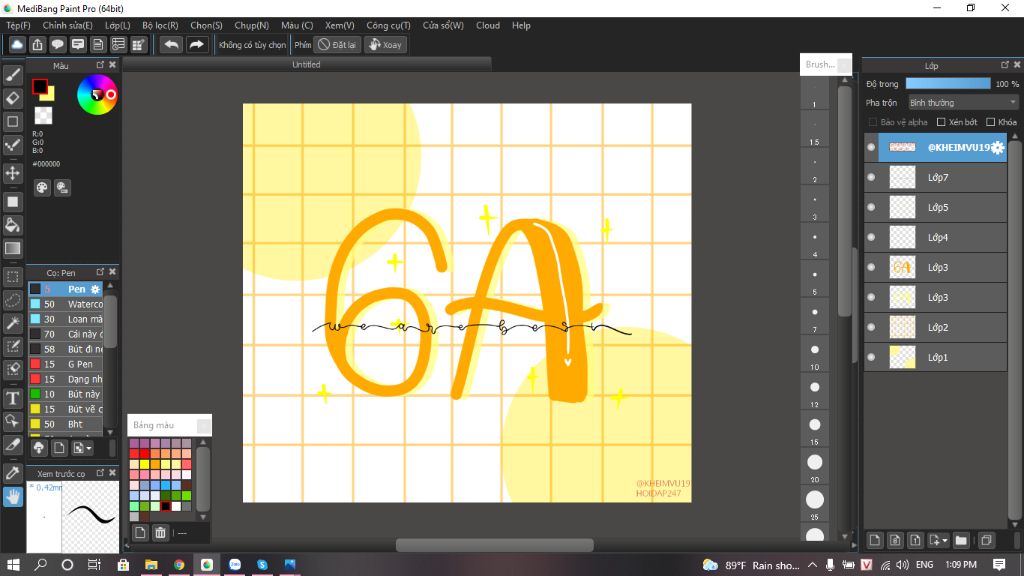Click the Đặt lại reset button
Viewport: 1024px width, 576px height.
pyautogui.click(x=337, y=44)
